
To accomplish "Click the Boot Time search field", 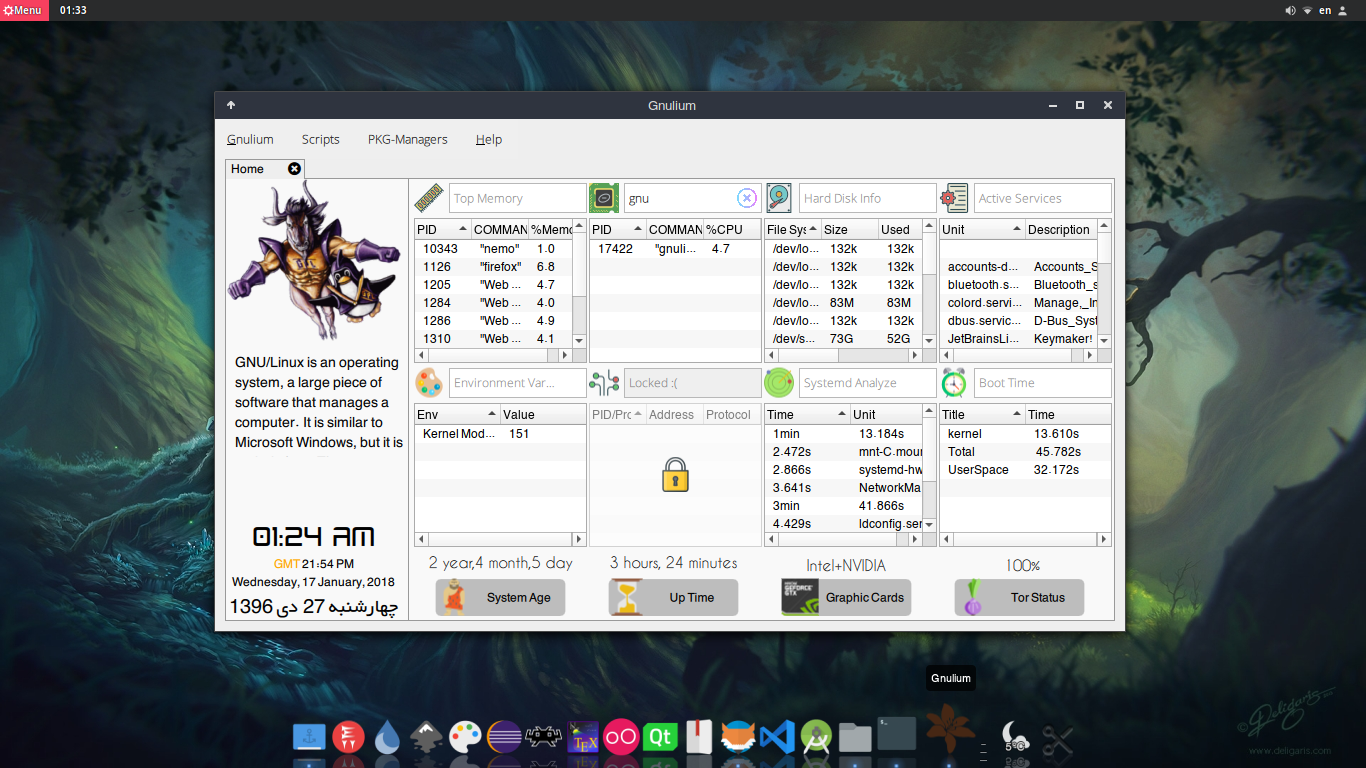I will click(1043, 383).
